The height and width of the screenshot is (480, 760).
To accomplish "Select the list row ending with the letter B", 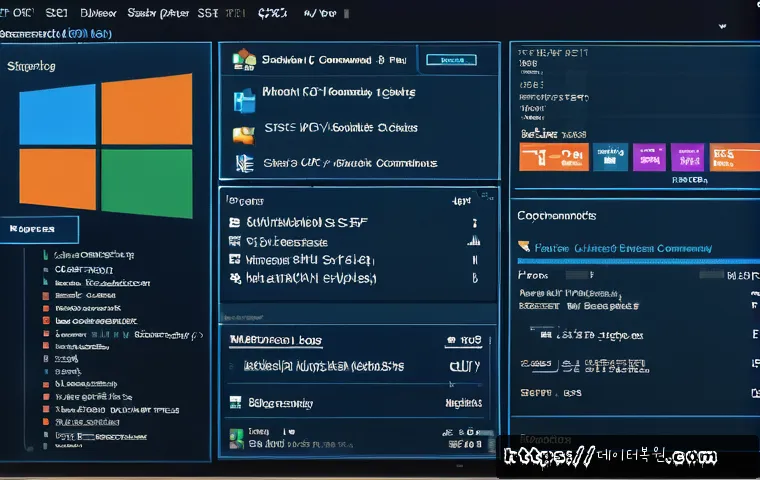I will (x=354, y=278).
